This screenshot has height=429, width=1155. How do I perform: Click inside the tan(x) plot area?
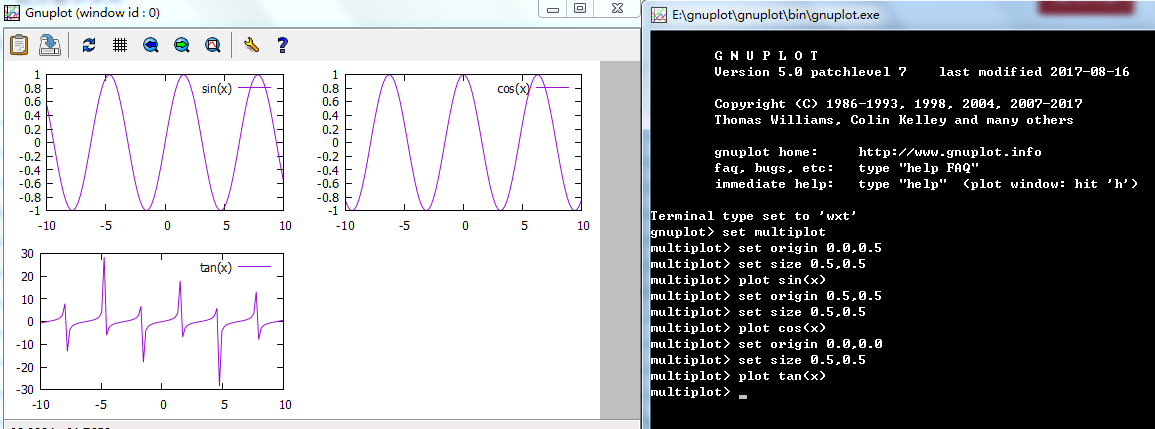(x=162, y=321)
